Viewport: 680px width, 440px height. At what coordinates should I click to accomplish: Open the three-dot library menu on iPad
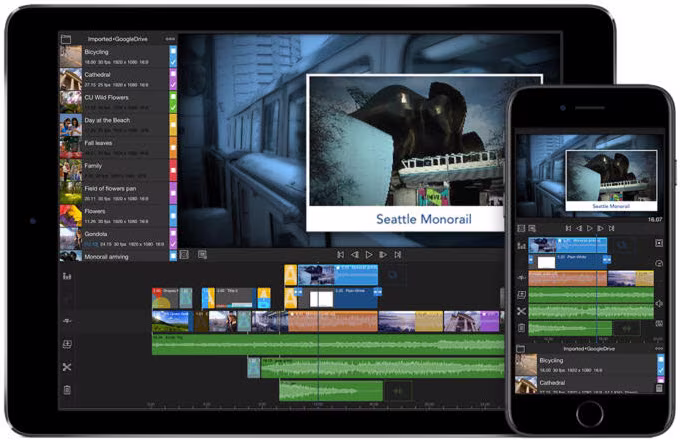click(170, 39)
